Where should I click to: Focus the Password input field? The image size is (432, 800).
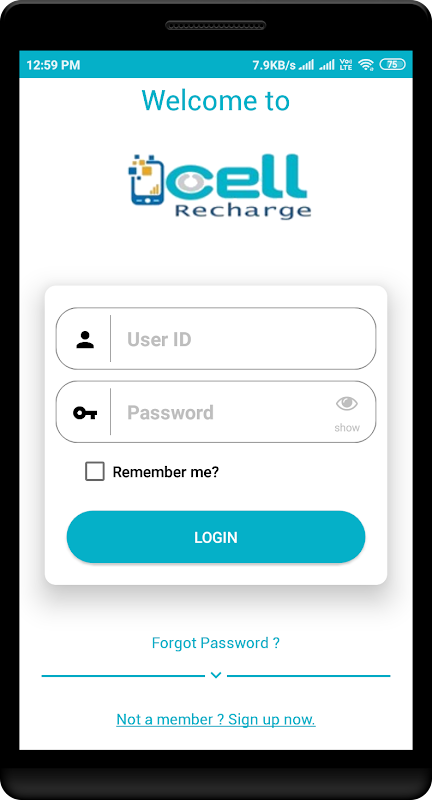click(x=216, y=412)
